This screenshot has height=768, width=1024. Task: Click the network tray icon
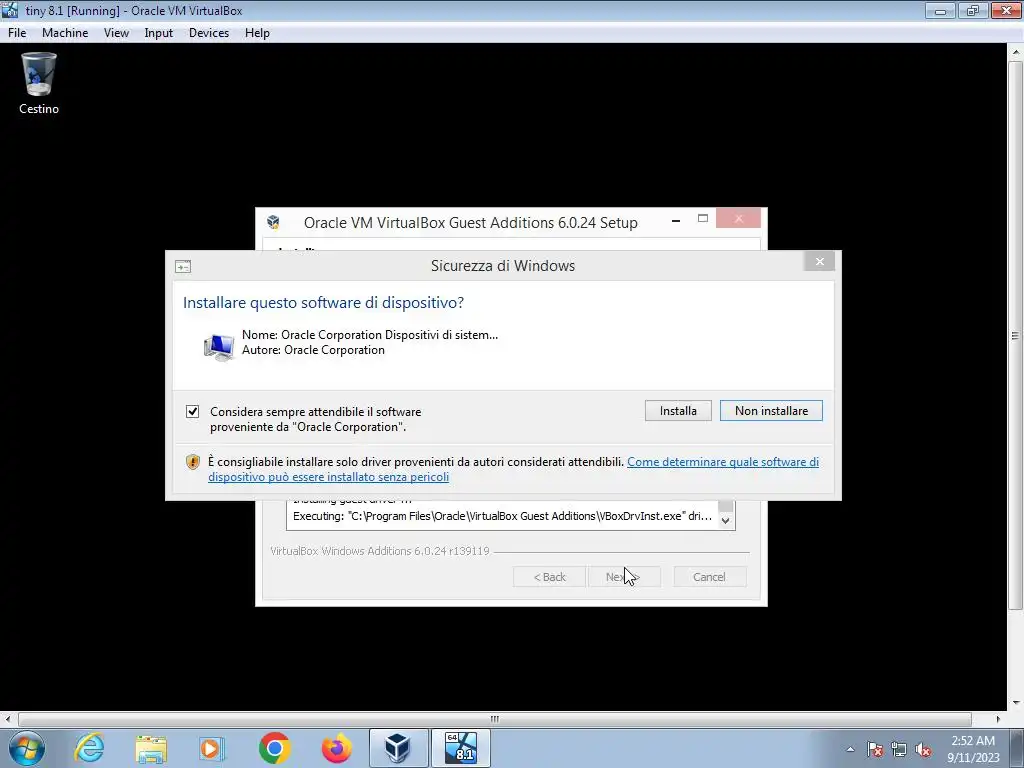pos(899,749)
